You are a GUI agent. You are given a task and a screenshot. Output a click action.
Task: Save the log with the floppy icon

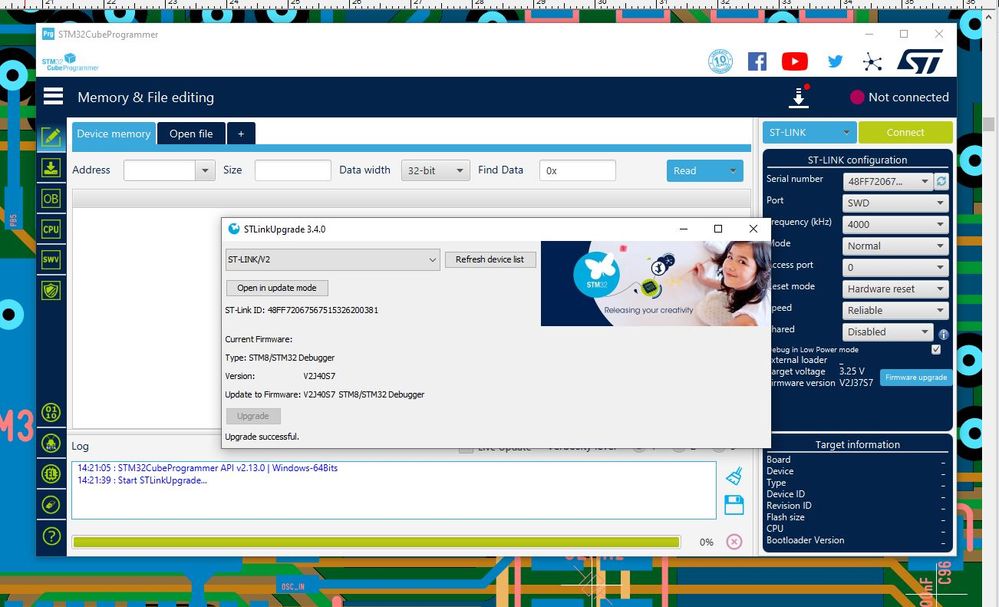tap(734, 504)
